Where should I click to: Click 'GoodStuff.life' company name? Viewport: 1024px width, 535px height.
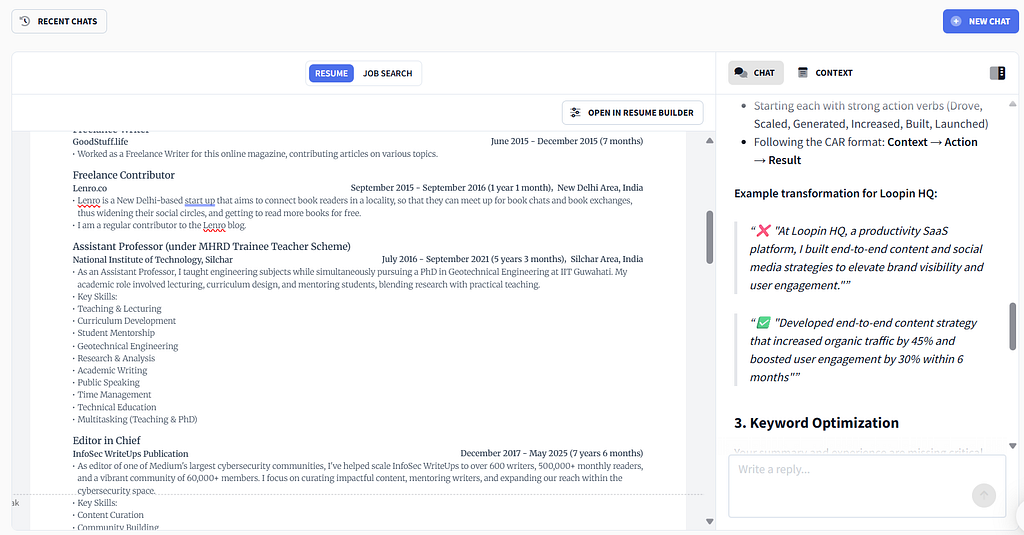coord(100,142)
